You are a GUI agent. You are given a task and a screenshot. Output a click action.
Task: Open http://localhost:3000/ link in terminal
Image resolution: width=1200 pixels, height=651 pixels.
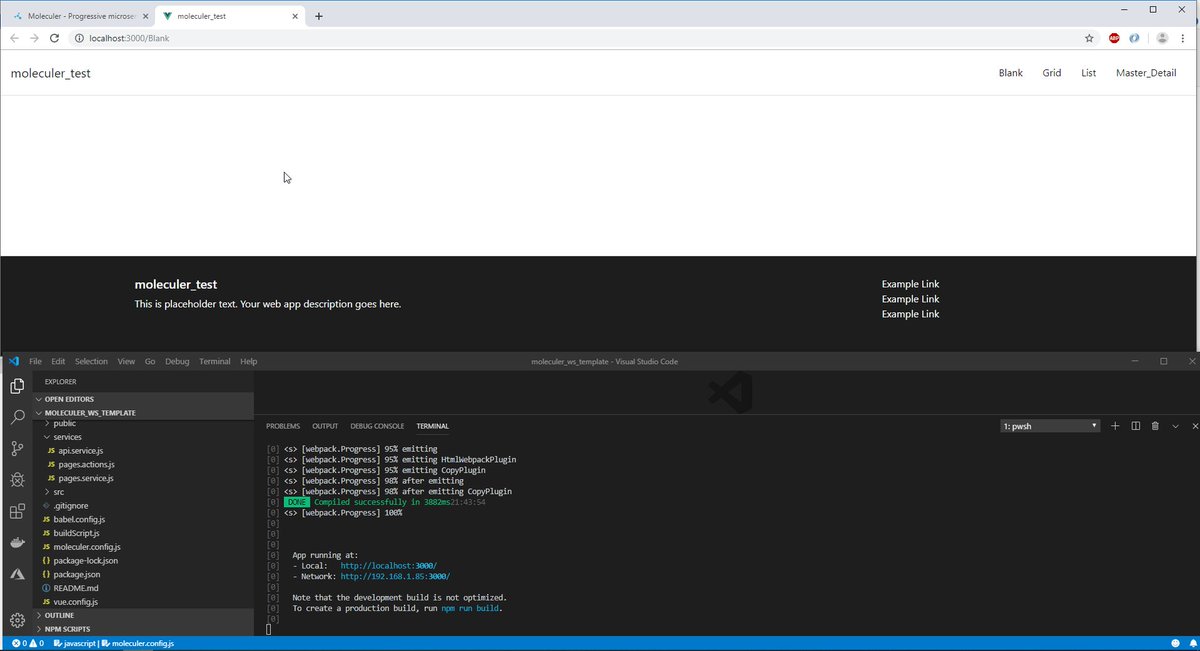point(388,565)
